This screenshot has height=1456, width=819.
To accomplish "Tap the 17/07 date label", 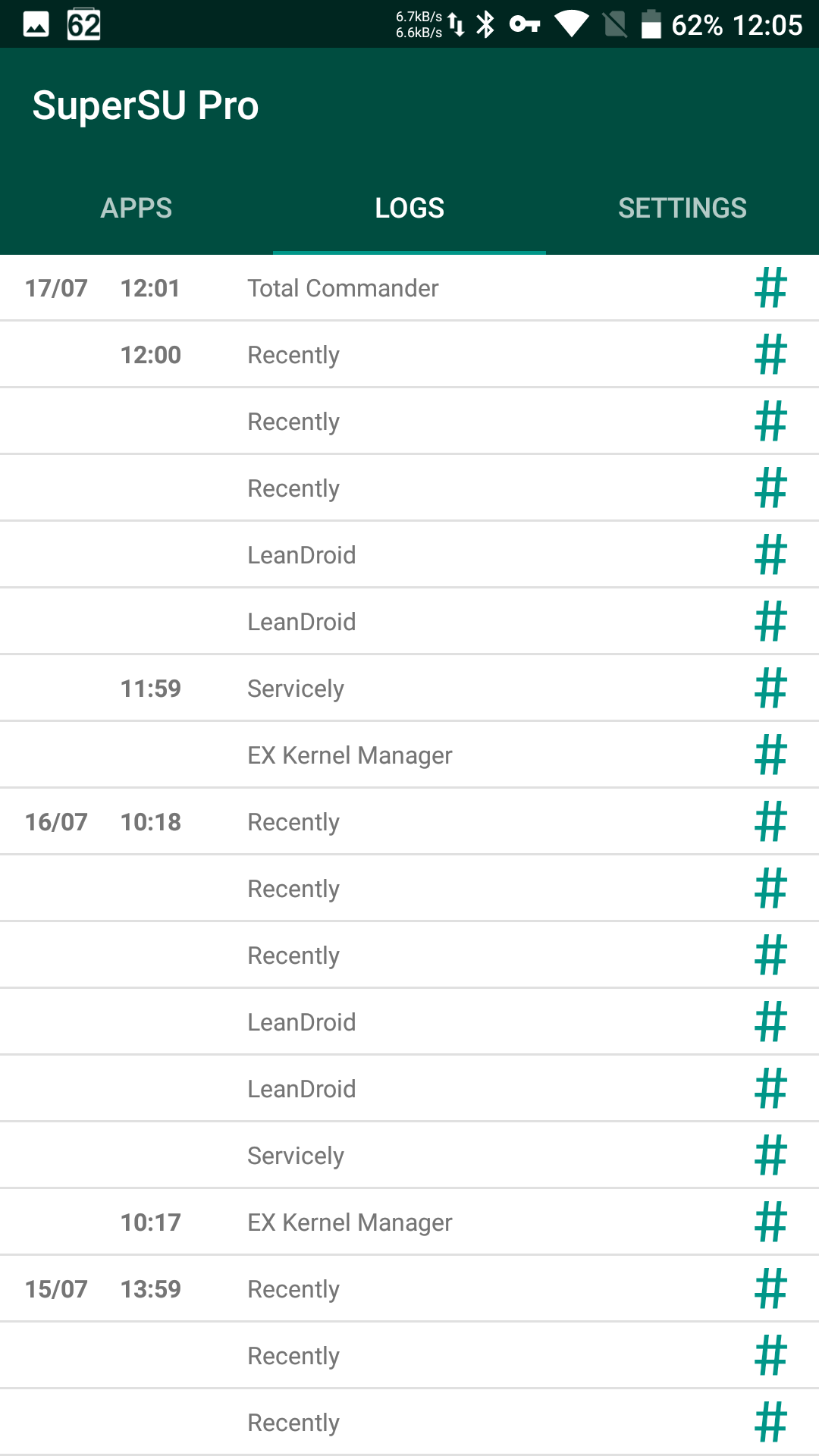I will (56, 288).
